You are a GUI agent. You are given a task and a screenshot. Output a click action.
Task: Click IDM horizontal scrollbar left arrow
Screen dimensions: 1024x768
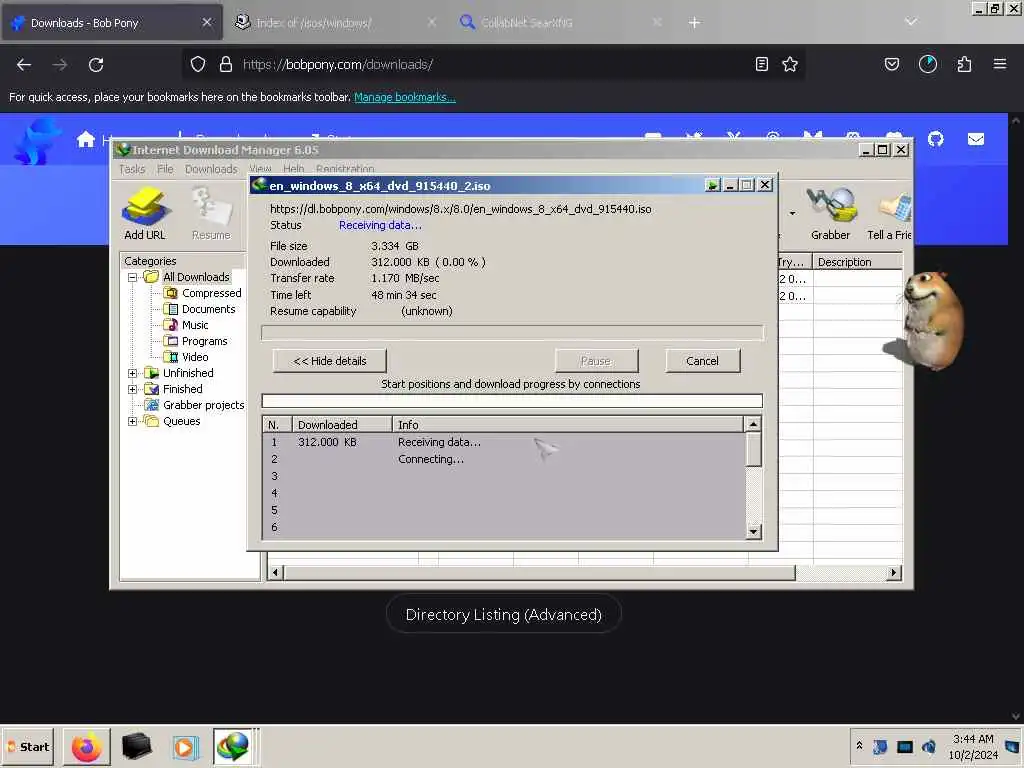[275, 573]
